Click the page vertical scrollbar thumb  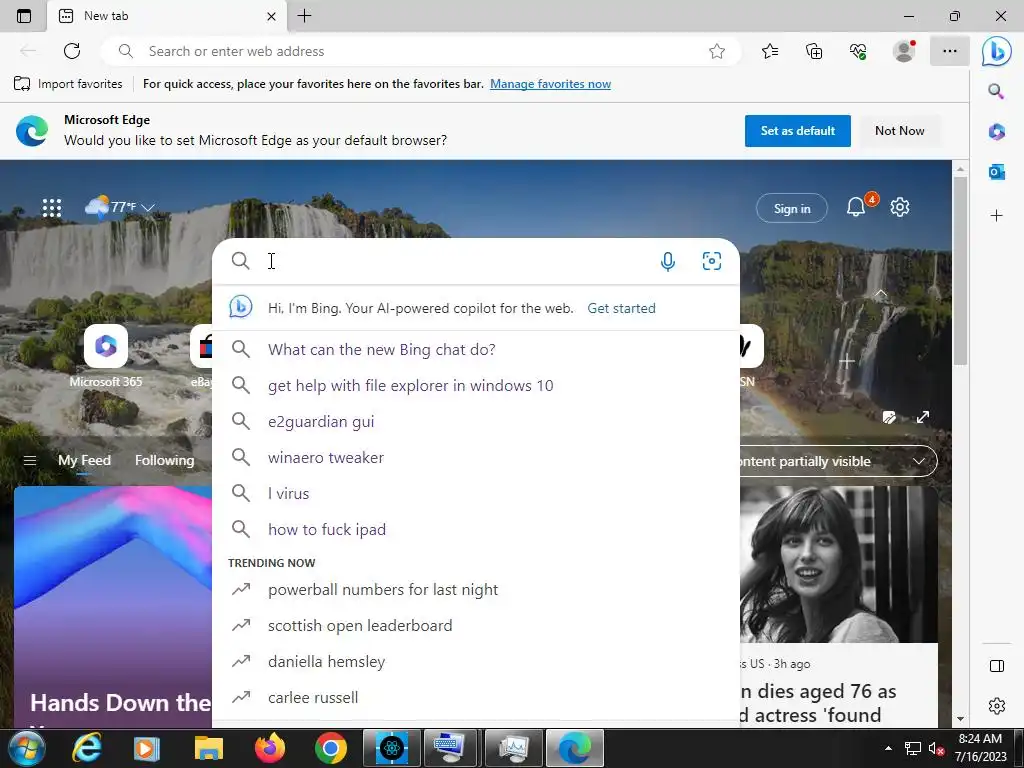pyautogui.click(x=960, y=270)
